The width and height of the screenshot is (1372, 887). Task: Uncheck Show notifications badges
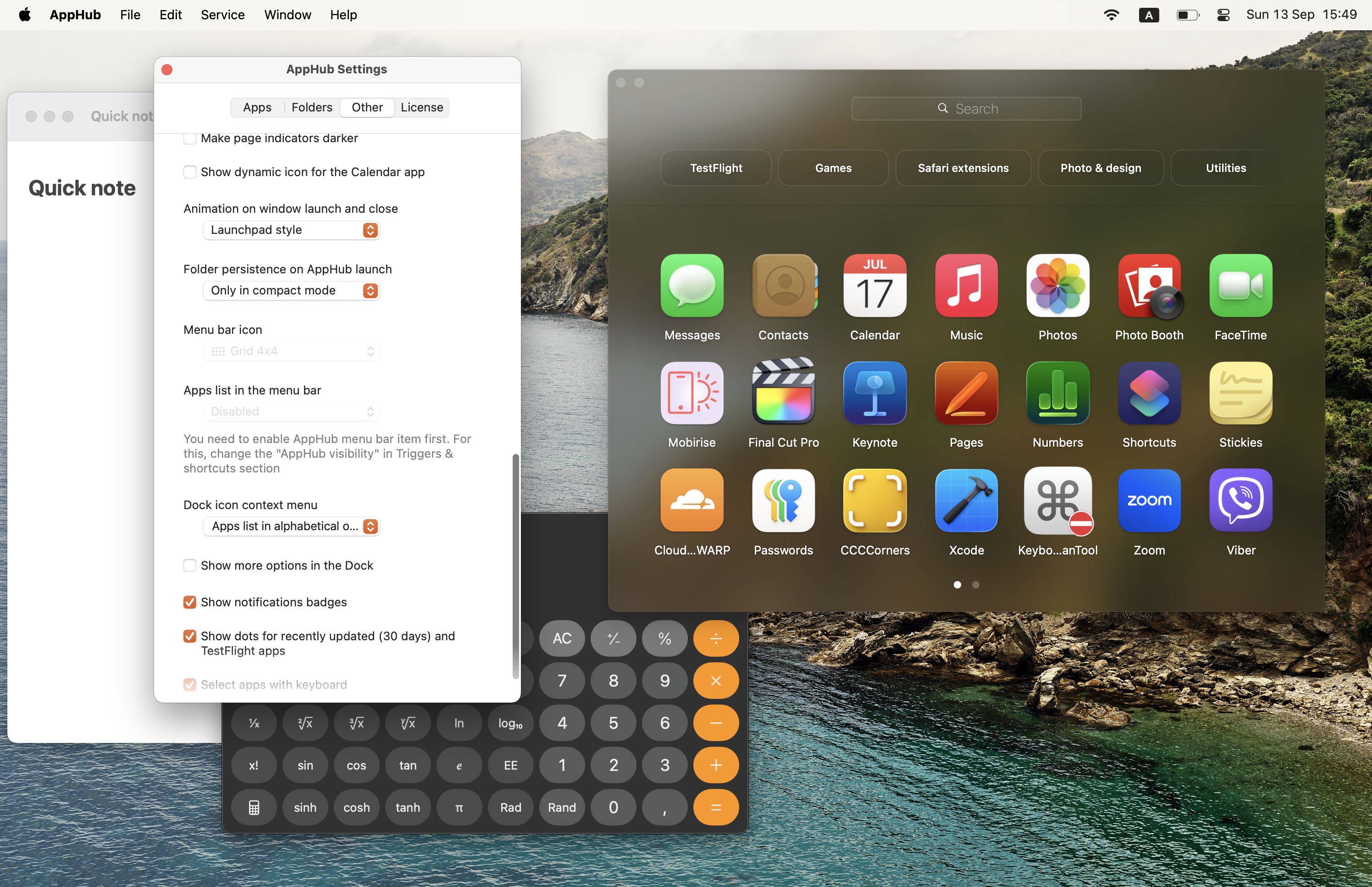coord(189,603)
